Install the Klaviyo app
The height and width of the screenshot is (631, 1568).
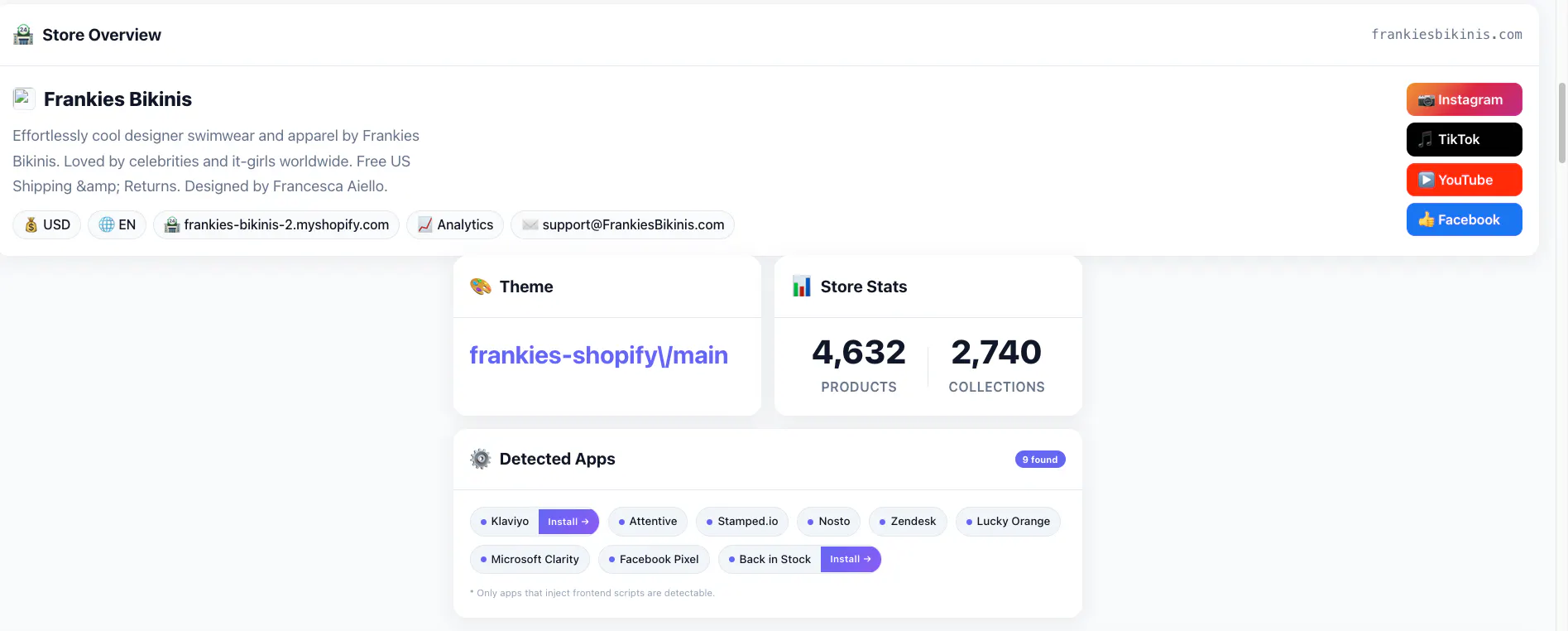[568, 522]
